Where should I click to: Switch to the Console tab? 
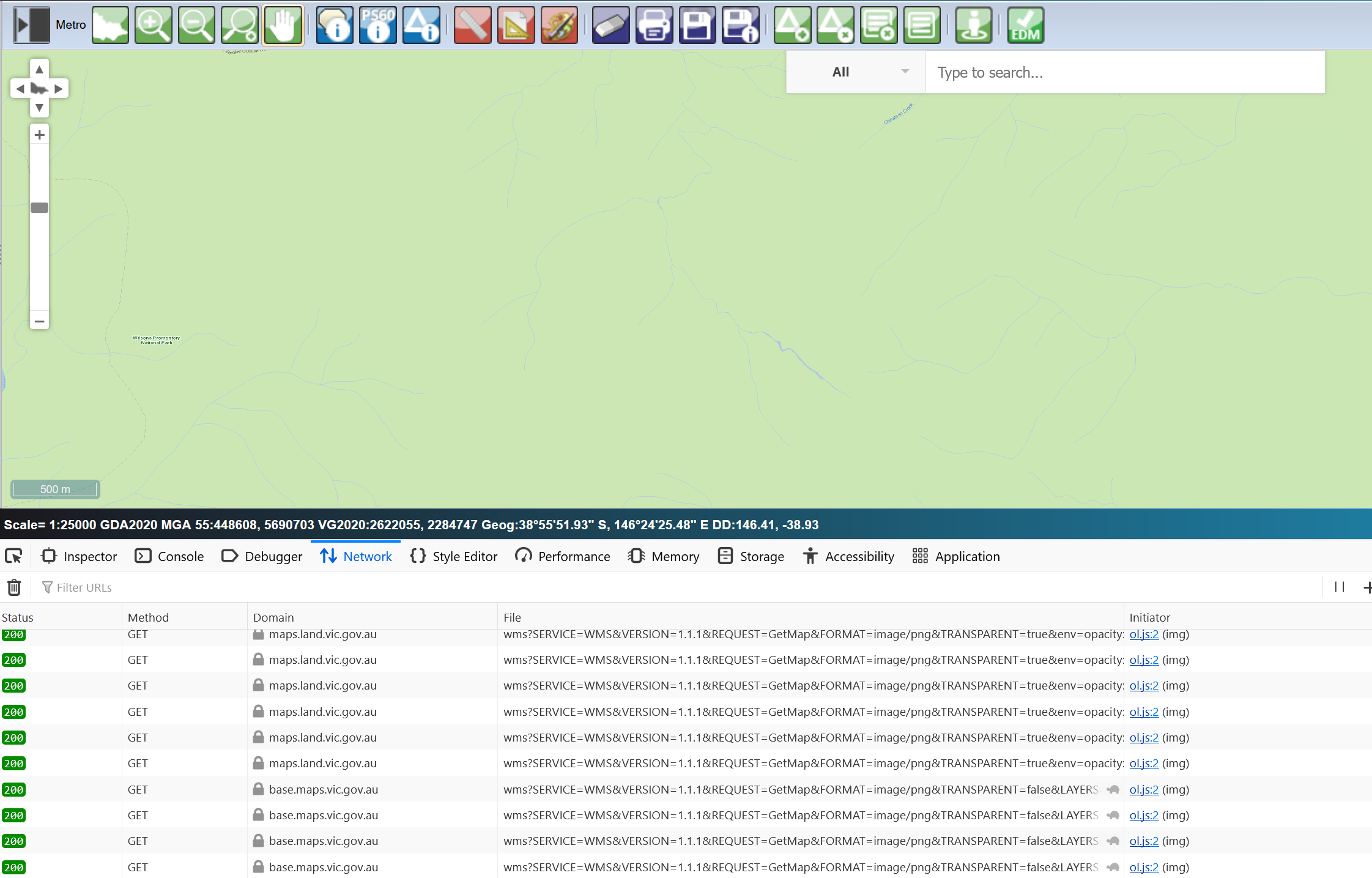(x=182, y=556)
